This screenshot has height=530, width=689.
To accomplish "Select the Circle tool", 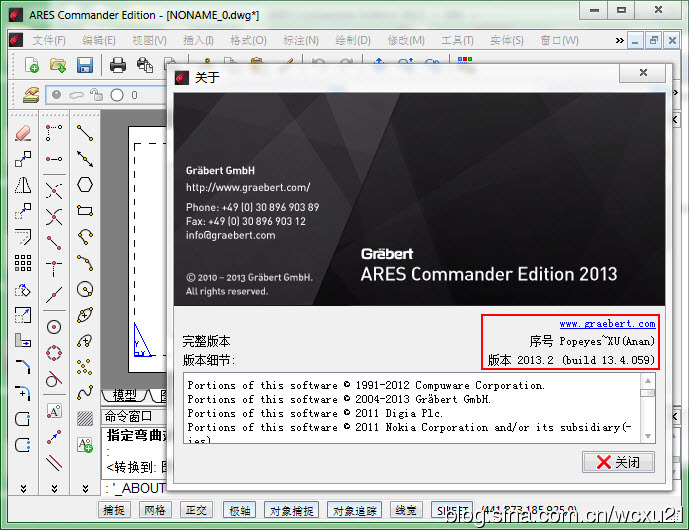I will [x=85, y=289].
